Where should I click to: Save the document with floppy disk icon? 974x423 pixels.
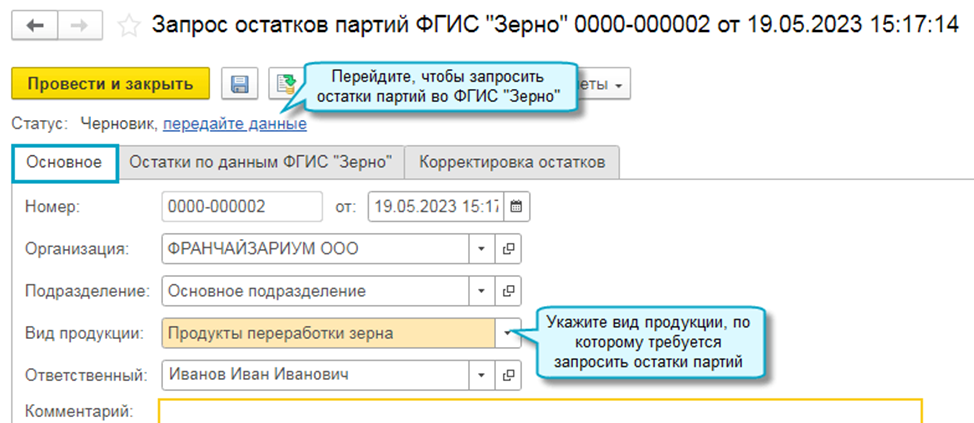coord(240,84)
